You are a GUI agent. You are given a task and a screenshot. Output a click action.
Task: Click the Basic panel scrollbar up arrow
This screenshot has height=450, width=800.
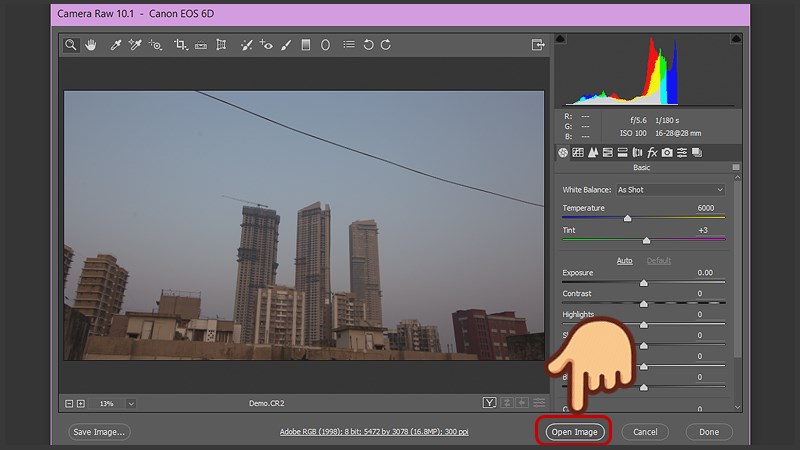737,178
